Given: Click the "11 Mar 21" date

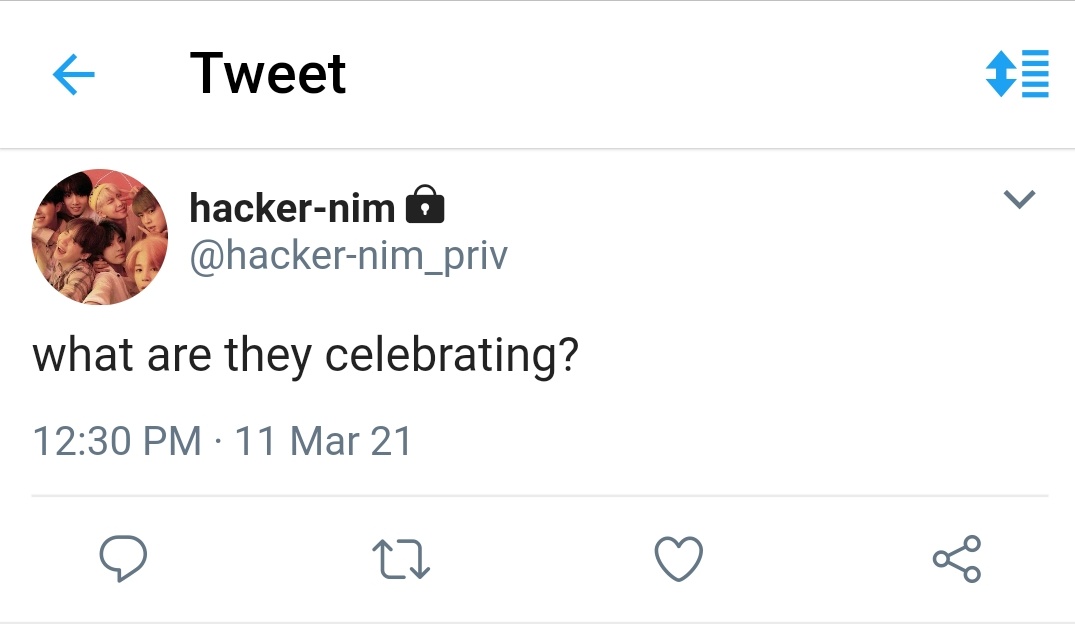Looking at the screenshot, I should pyautogui.click(x=322, y=441).
